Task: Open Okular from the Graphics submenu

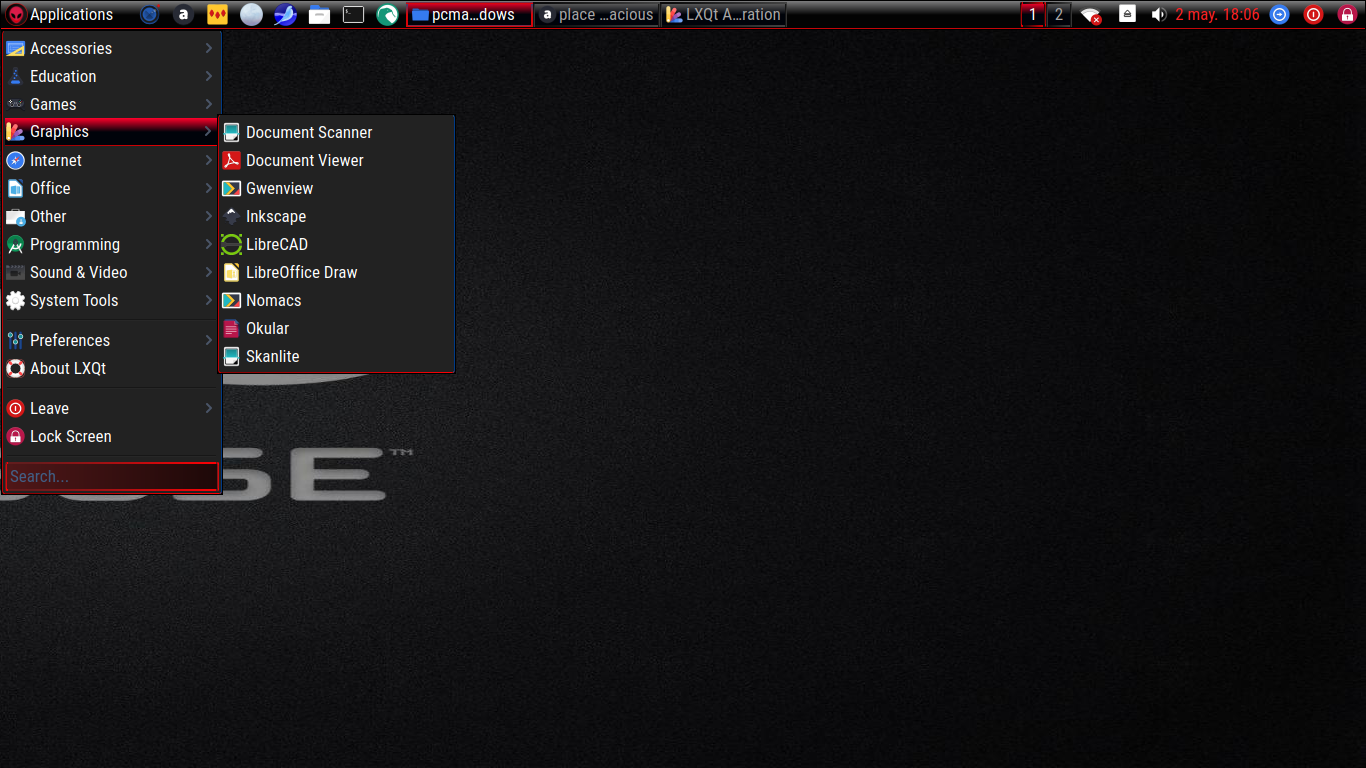Action: tap(336, 328)
